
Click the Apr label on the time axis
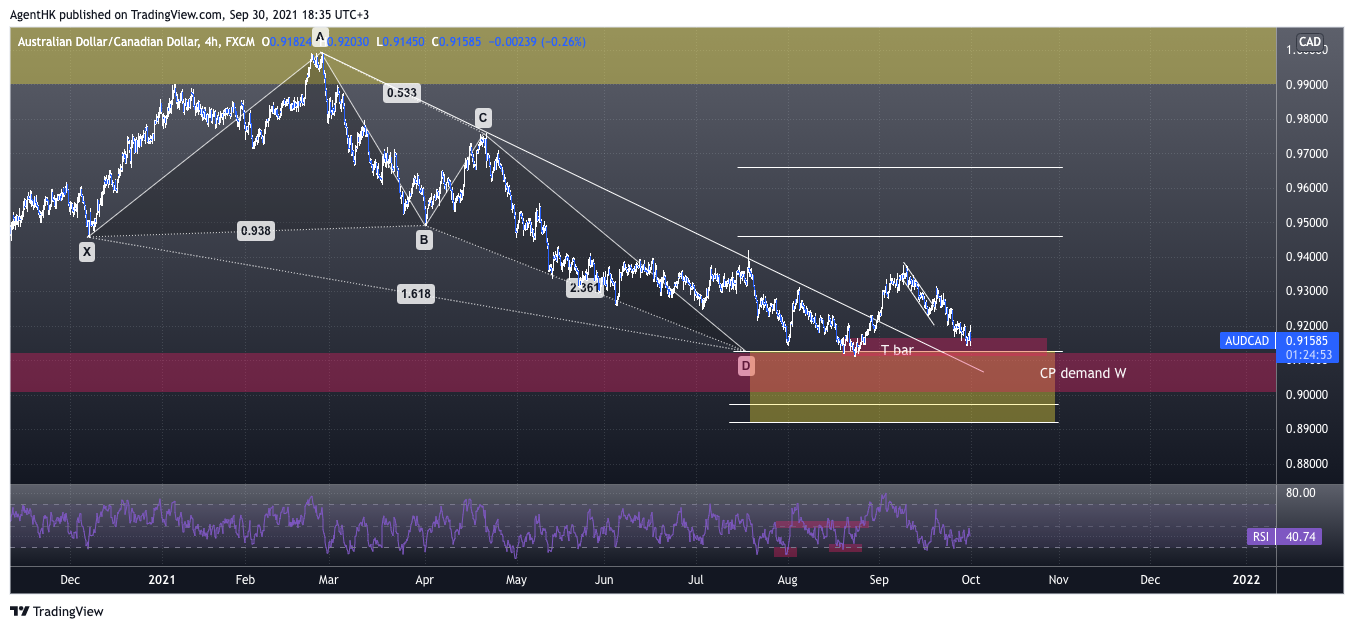point(423,580)
